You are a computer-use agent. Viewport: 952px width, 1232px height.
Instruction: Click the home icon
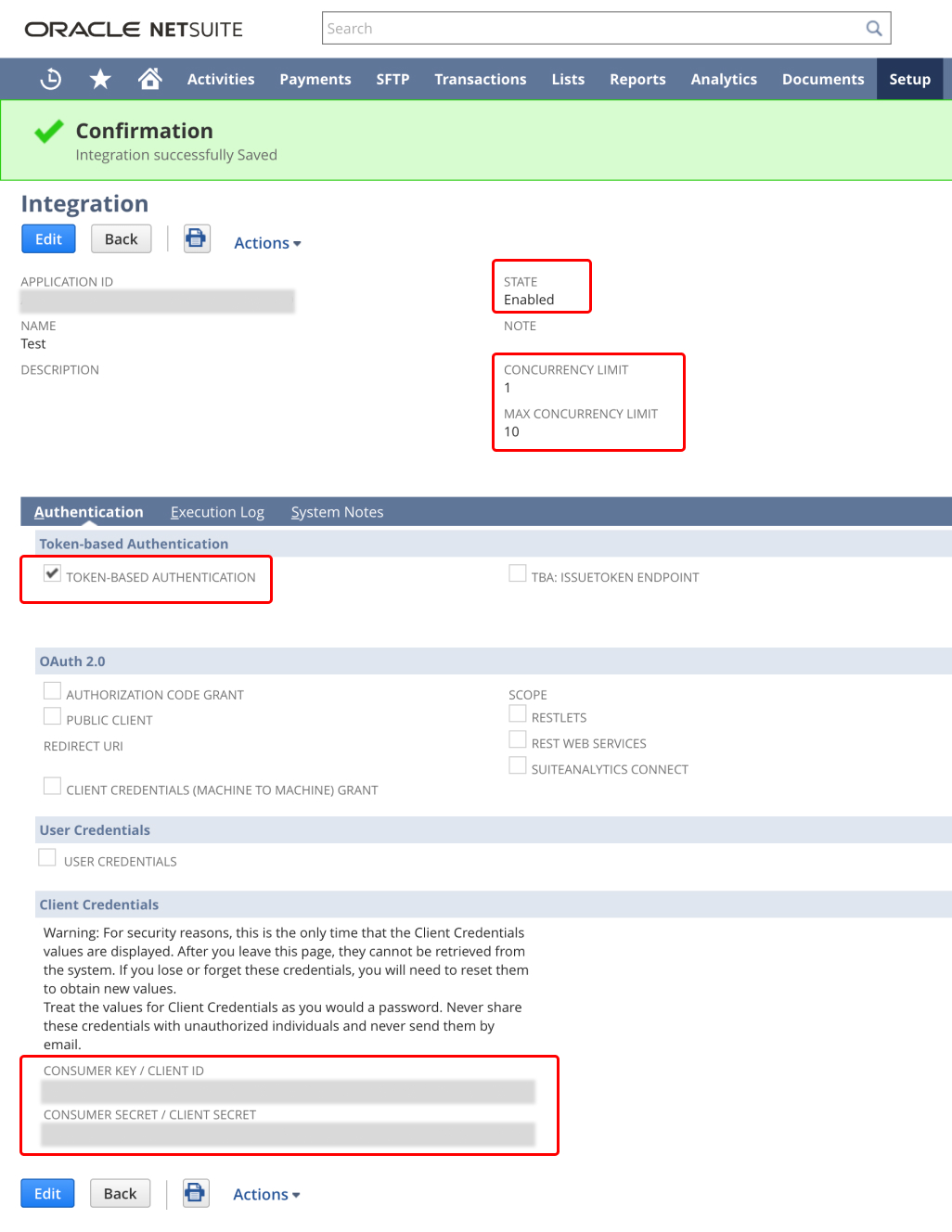click(x=149, y=79)
